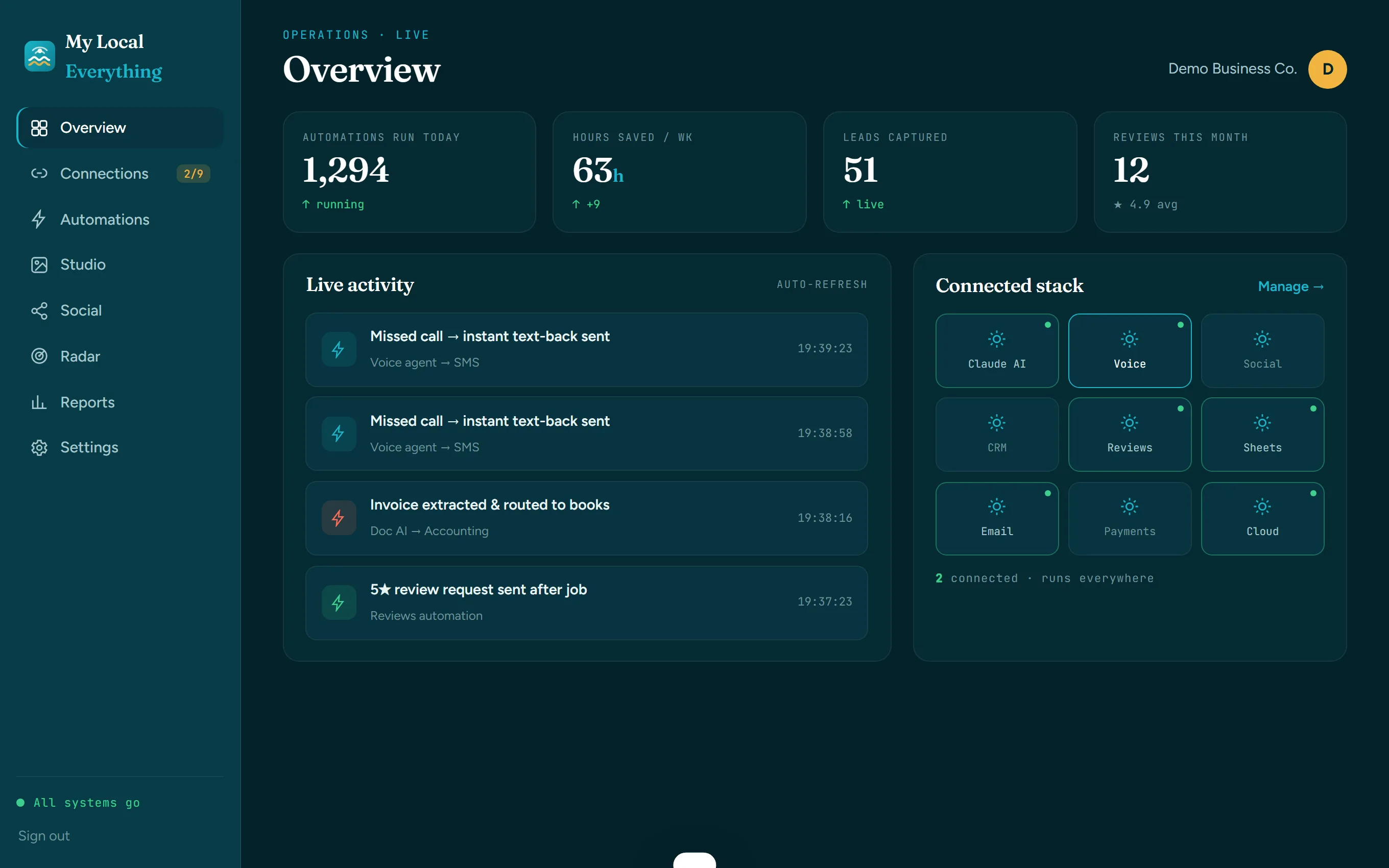Go to Automations page
Image resolution: width=1389 pixels, height=868 pixels.
pyautogui.click(x=120, y=219)
